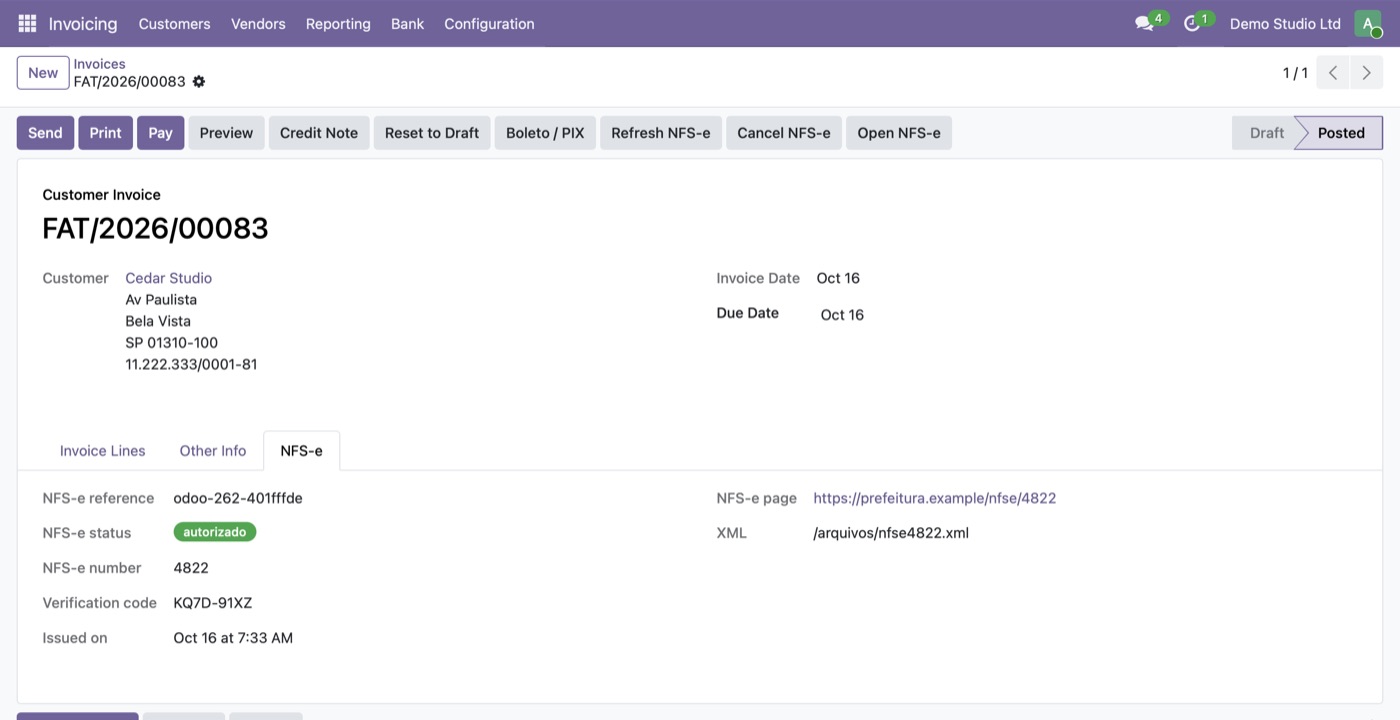The image size is (1400, 720).
Task: Switch to the Other Info tab
Action: coord(213,451)
